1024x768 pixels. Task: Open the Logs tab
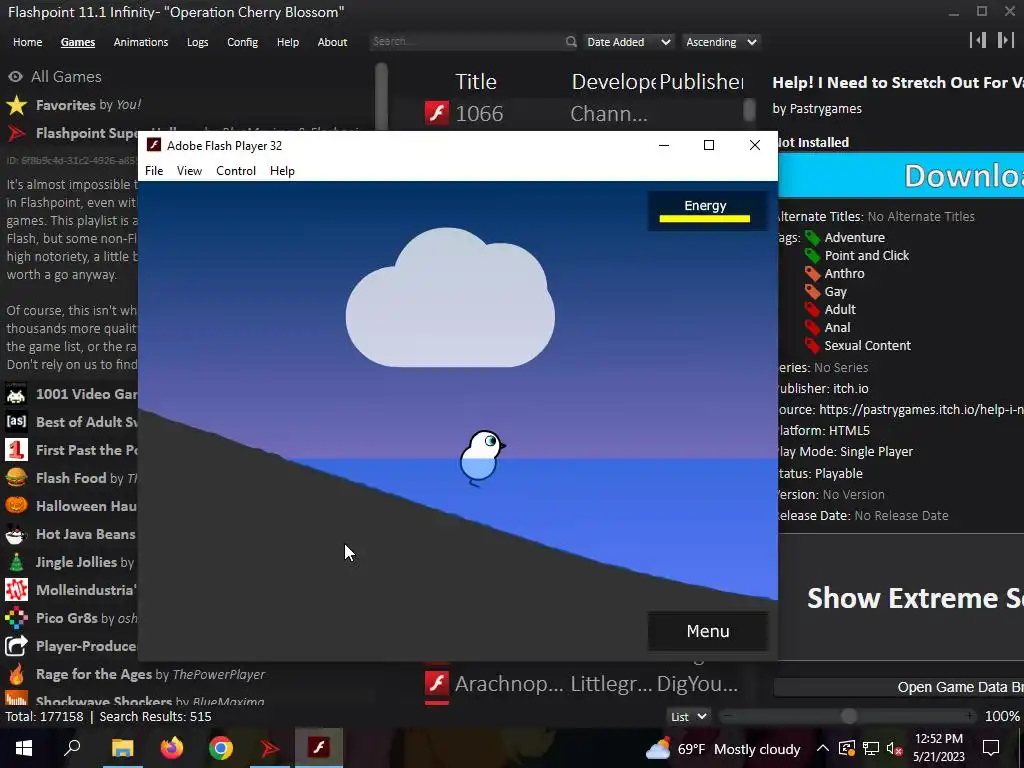tap(197, 42)
